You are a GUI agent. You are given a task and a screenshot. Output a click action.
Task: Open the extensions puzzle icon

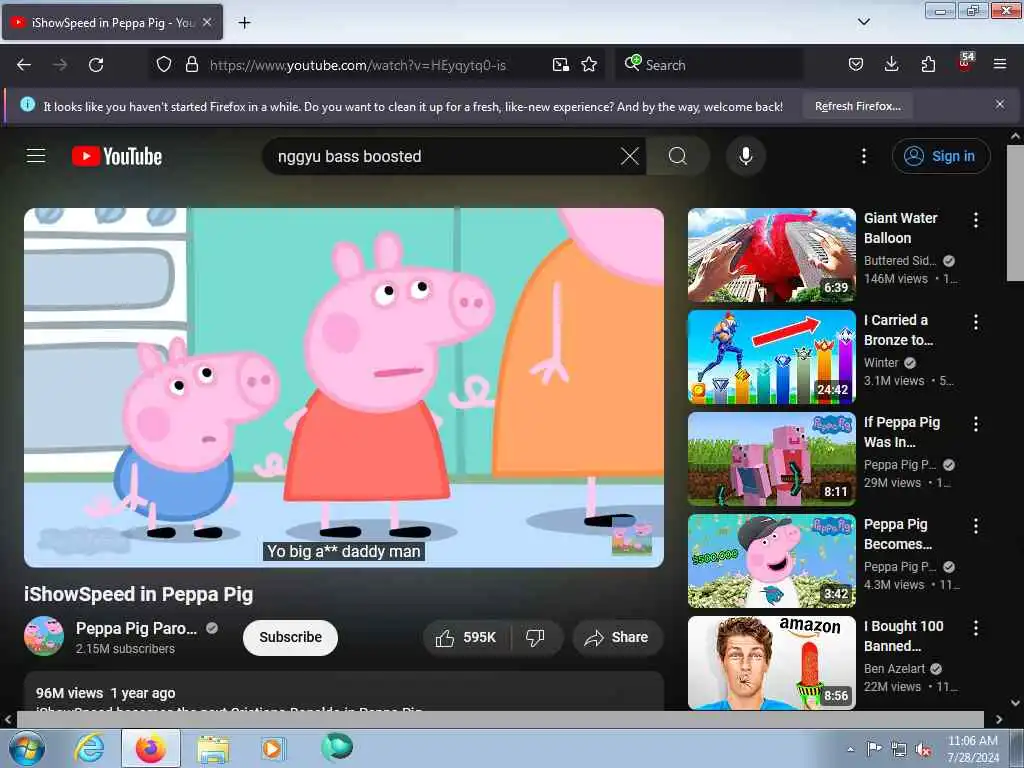coord(928,65)
